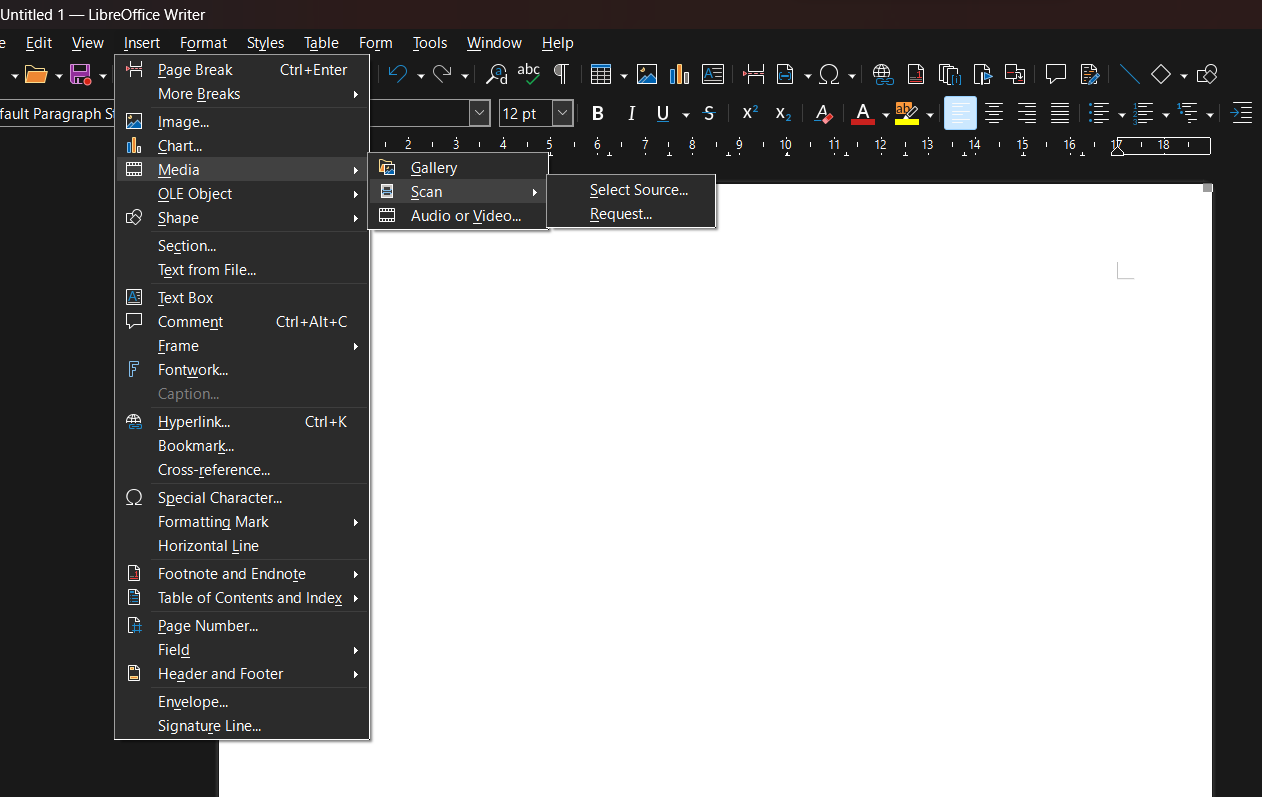Click the Insert Comment toolbar icon

tap(1056, 74)
